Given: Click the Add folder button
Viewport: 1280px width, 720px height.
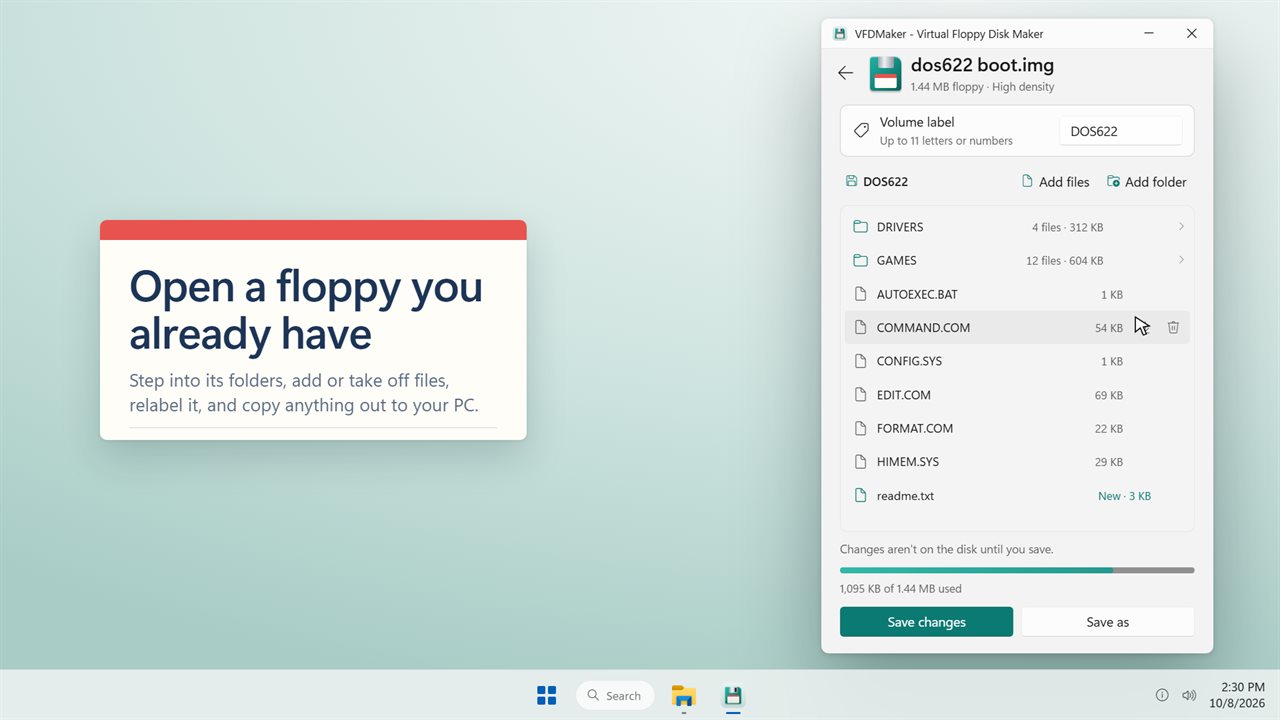Looking at the screenshot, I should [1147, 182].
